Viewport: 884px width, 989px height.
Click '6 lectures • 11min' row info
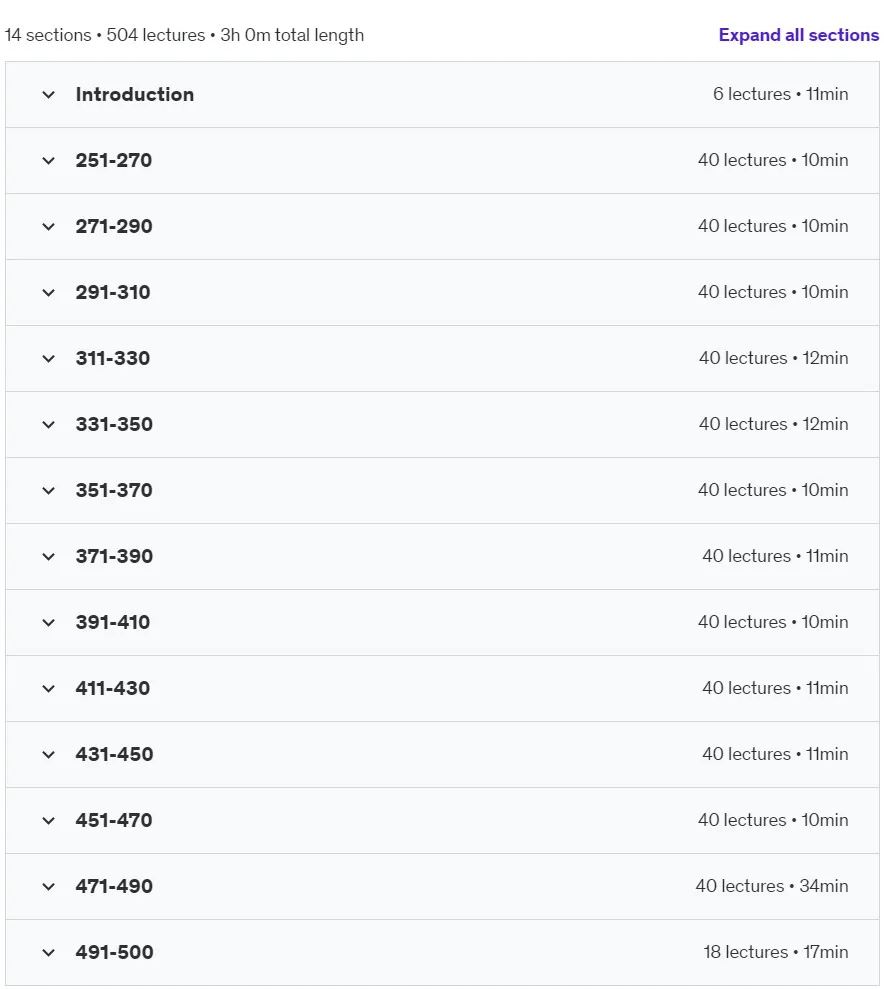pyautogui.click(x=781, y=95)
